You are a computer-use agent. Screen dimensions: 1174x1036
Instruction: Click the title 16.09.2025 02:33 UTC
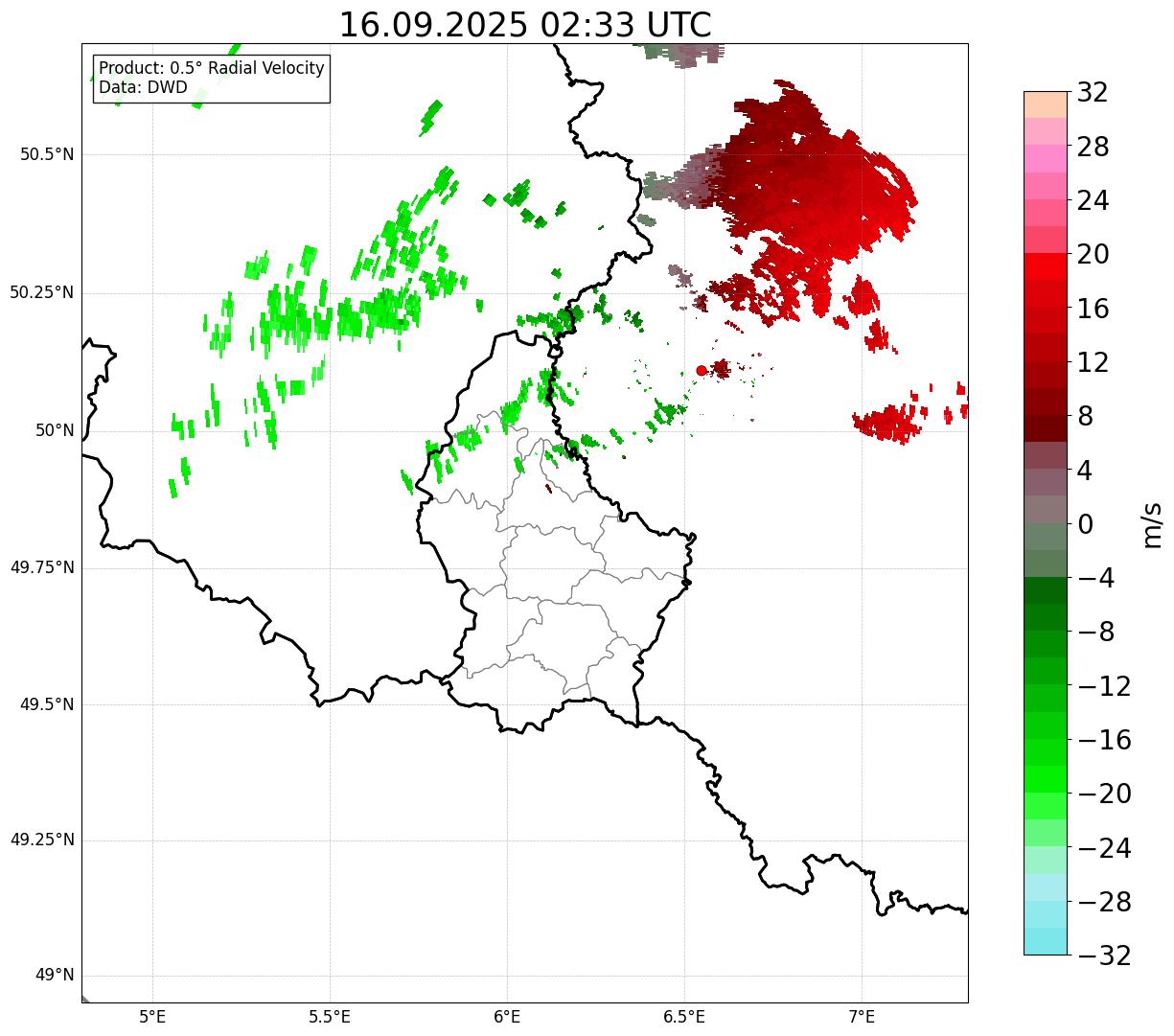point(525,25)
